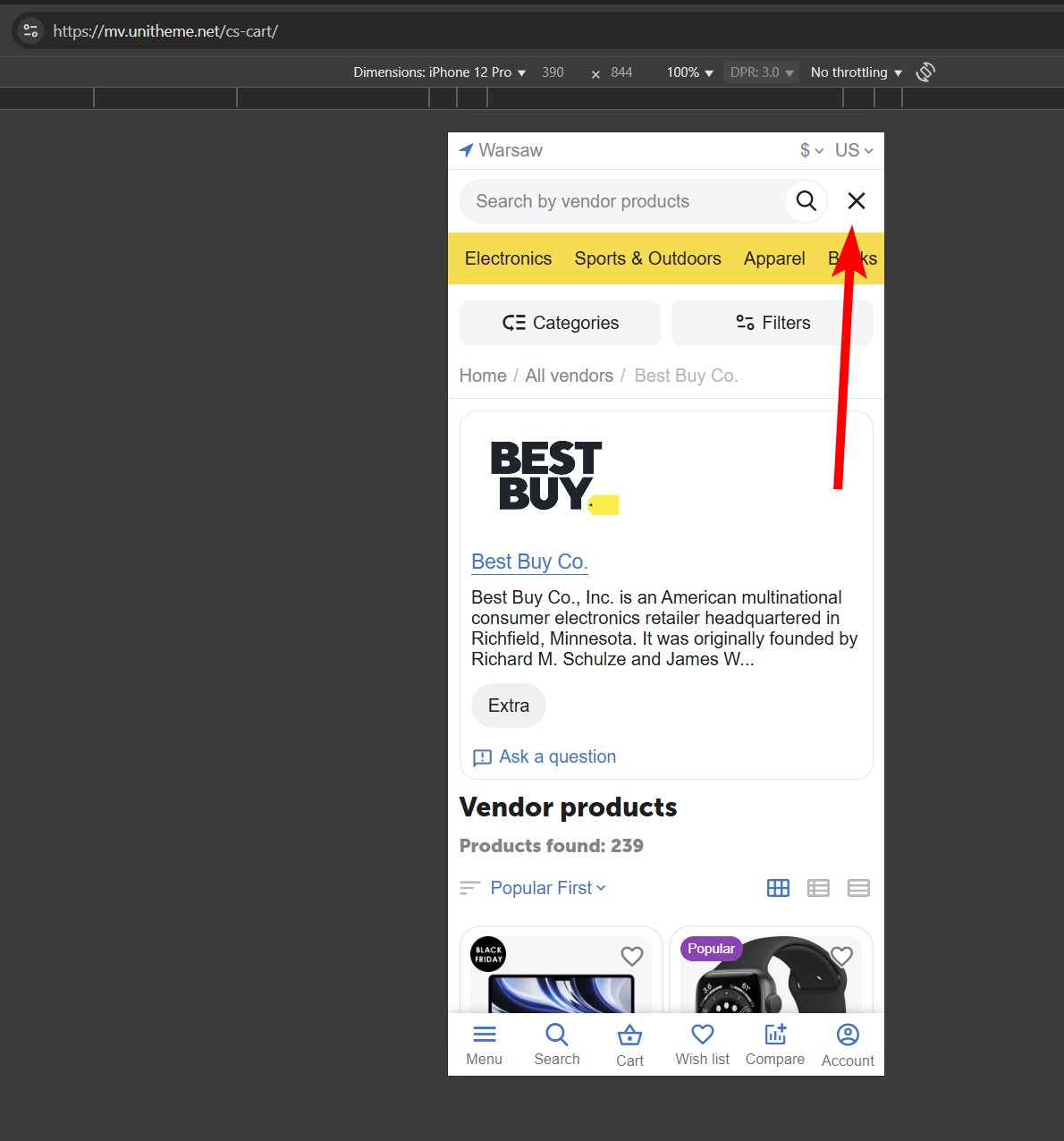Click the Categories button
Image resolution: width=1064 pixels, height=1141 pixels.
coord(560,323)
